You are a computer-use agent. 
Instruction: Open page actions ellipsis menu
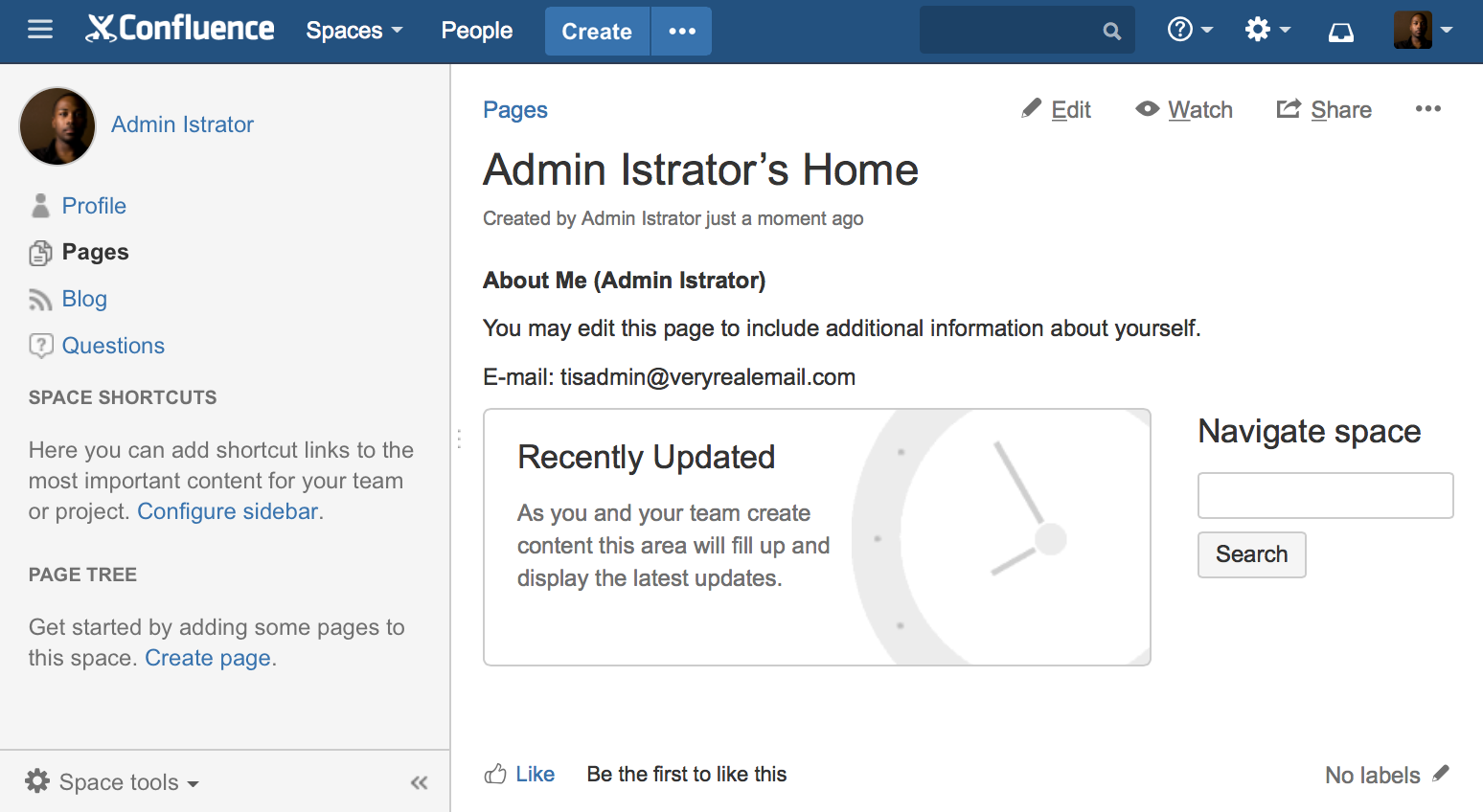click(x=1427, y=109)
